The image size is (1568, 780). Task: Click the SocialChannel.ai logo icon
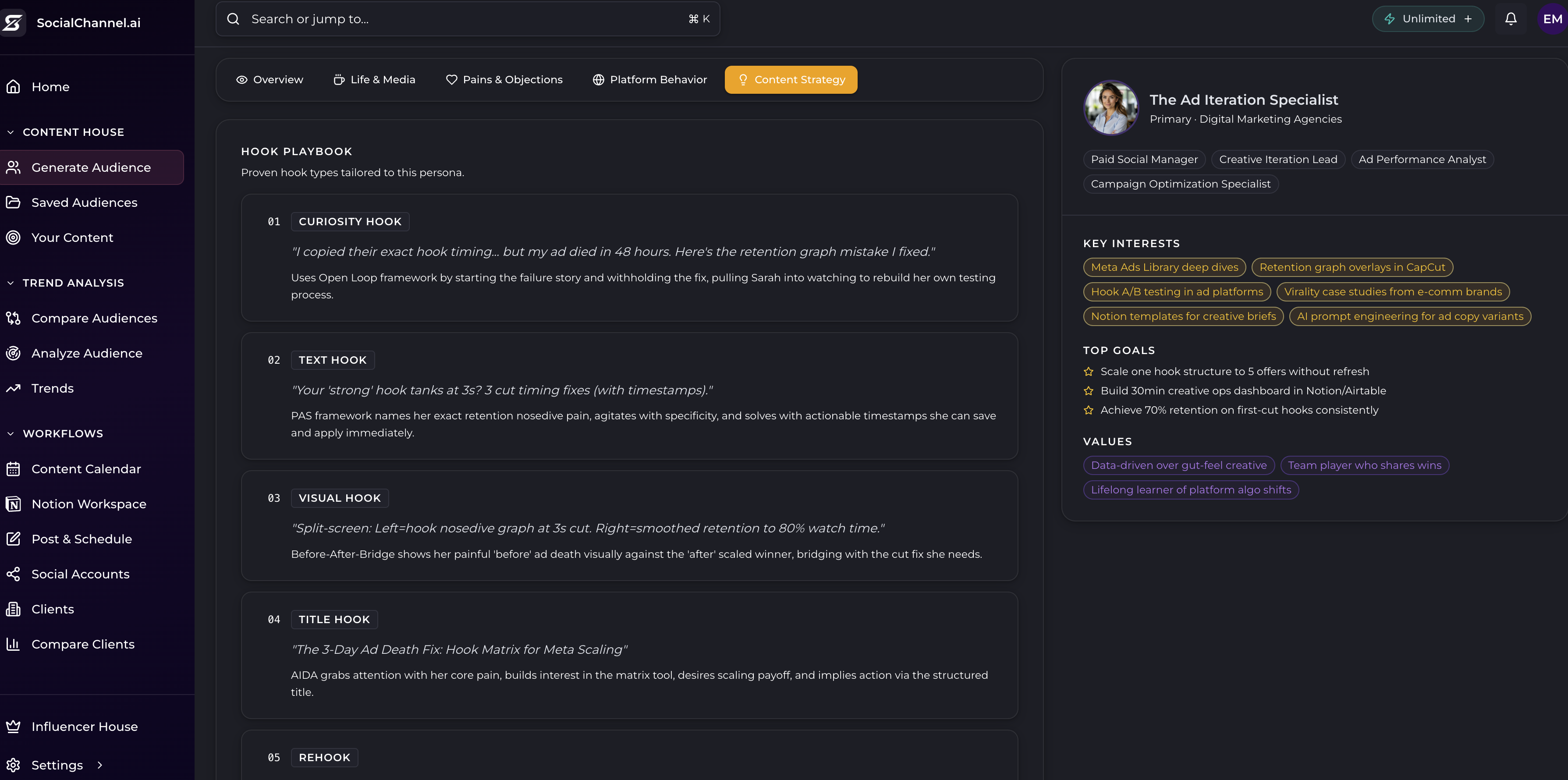[12, 22]
